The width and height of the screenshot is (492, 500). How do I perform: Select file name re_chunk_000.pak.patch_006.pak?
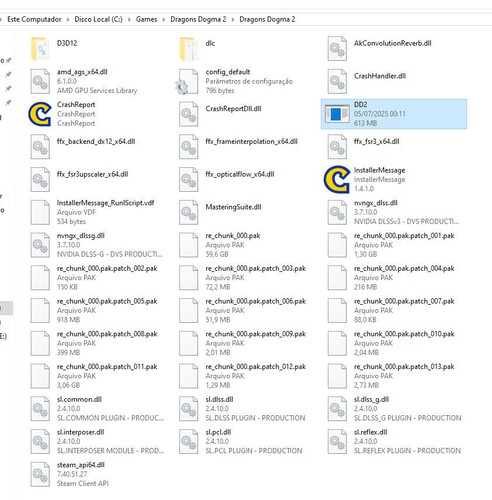click(256, 301)
